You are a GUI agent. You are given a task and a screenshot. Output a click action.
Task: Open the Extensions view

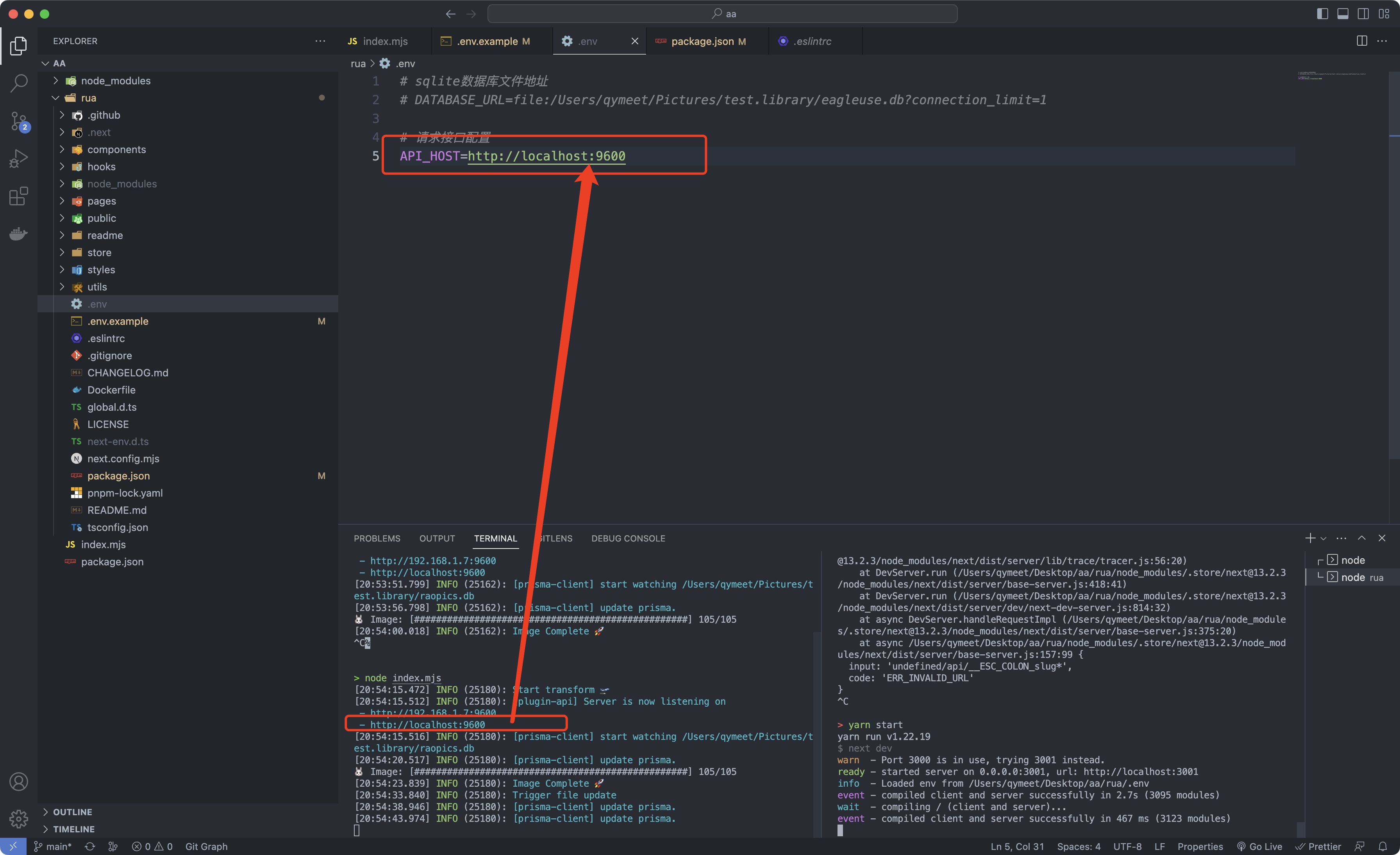click(19, 196)
